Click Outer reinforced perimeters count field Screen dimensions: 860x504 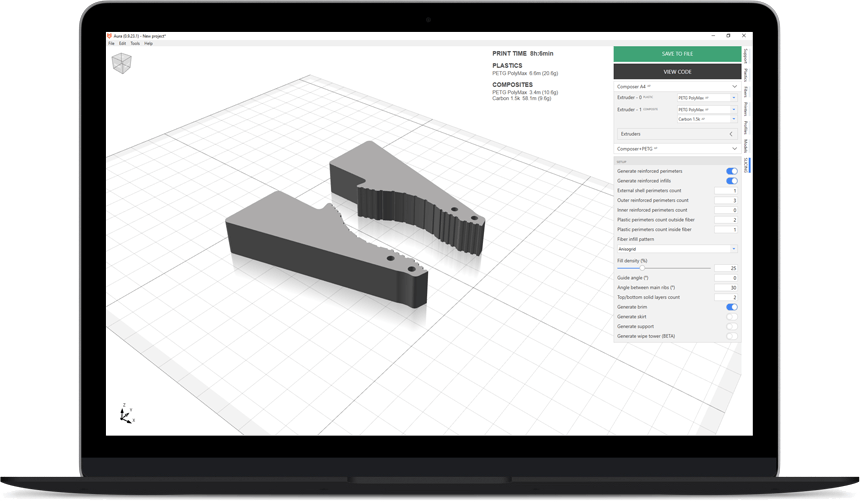click(x=726, y=201)
